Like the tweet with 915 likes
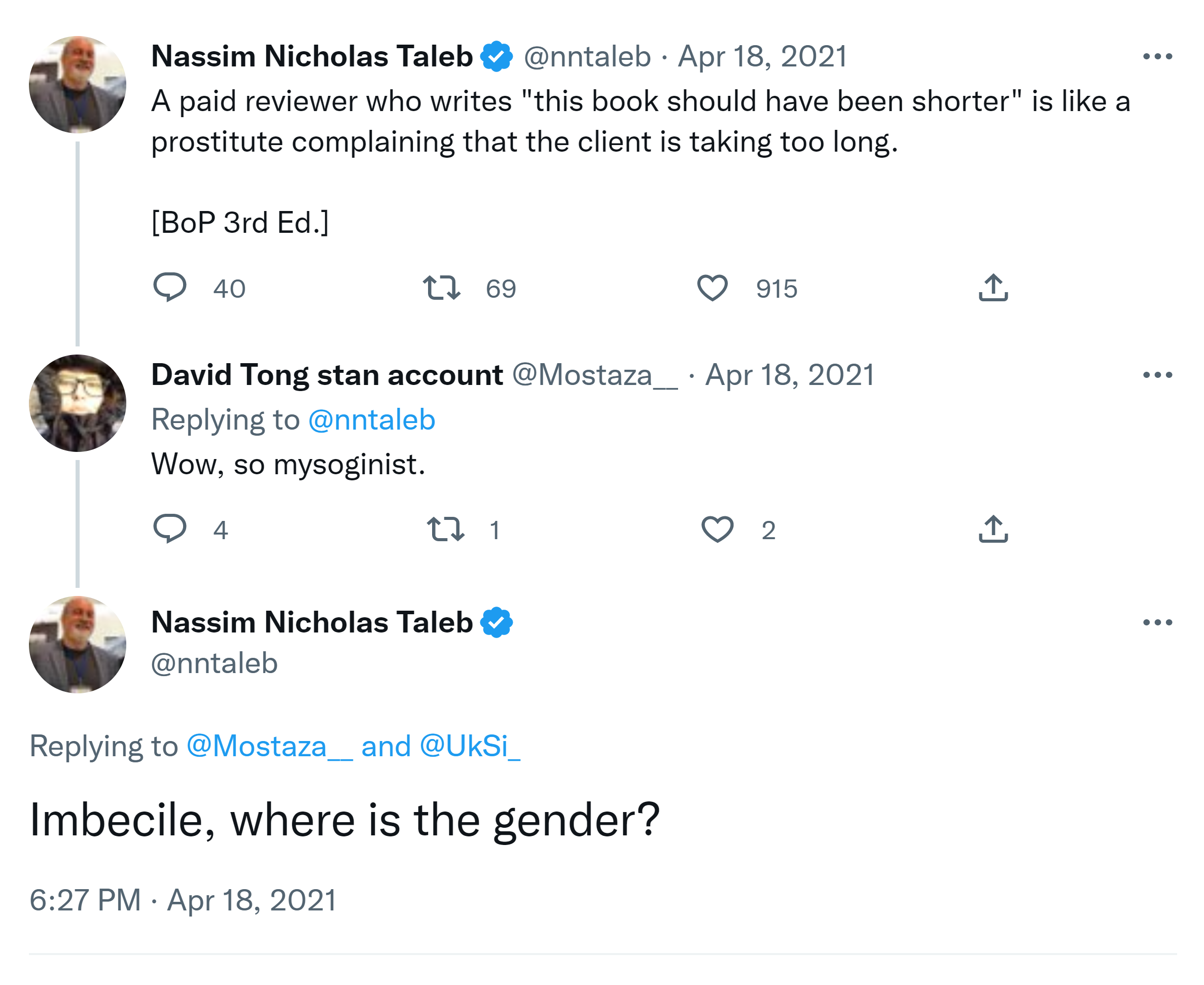This screenshot has width=1204, height=985. click(712, 287)
